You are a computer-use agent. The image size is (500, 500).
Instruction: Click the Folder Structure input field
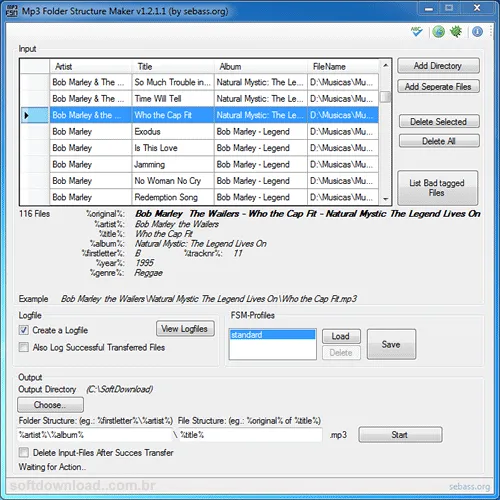pos(95,435)
